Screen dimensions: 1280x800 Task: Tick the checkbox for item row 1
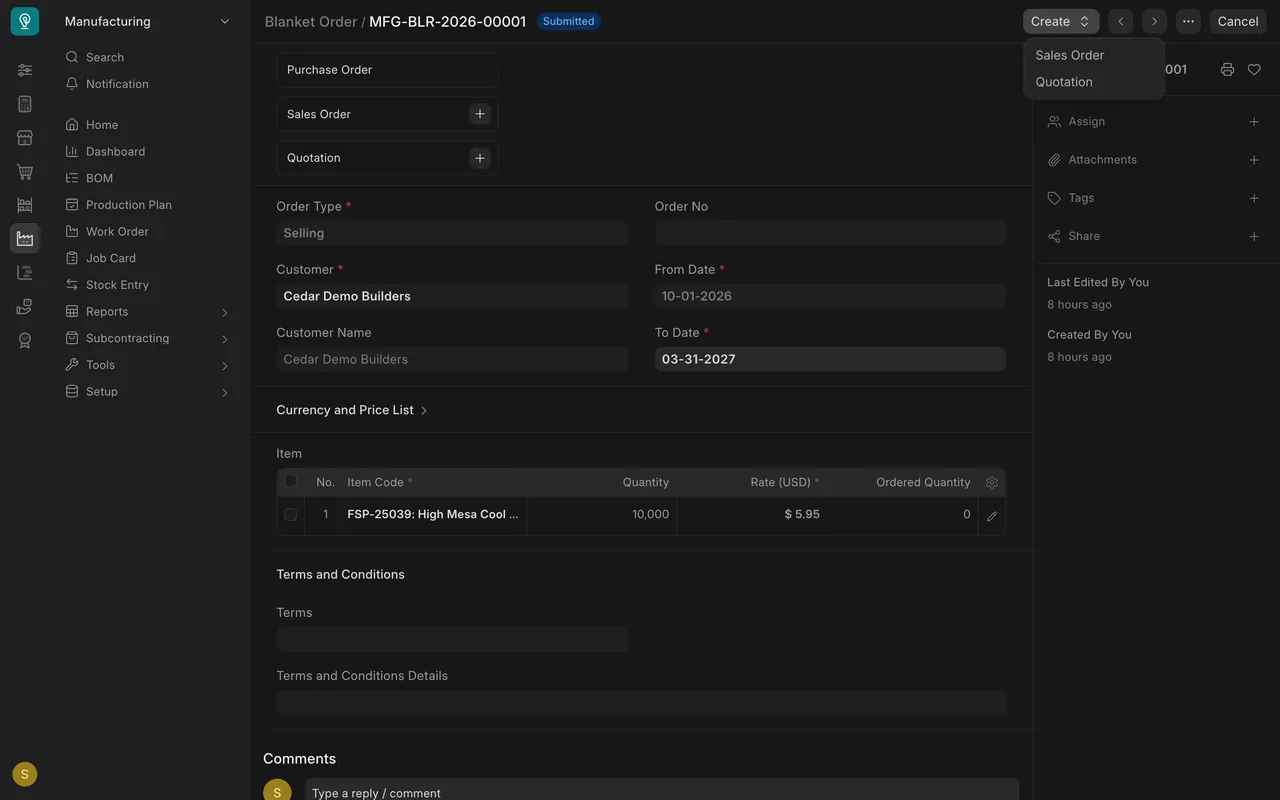click(x=291, y=515)
